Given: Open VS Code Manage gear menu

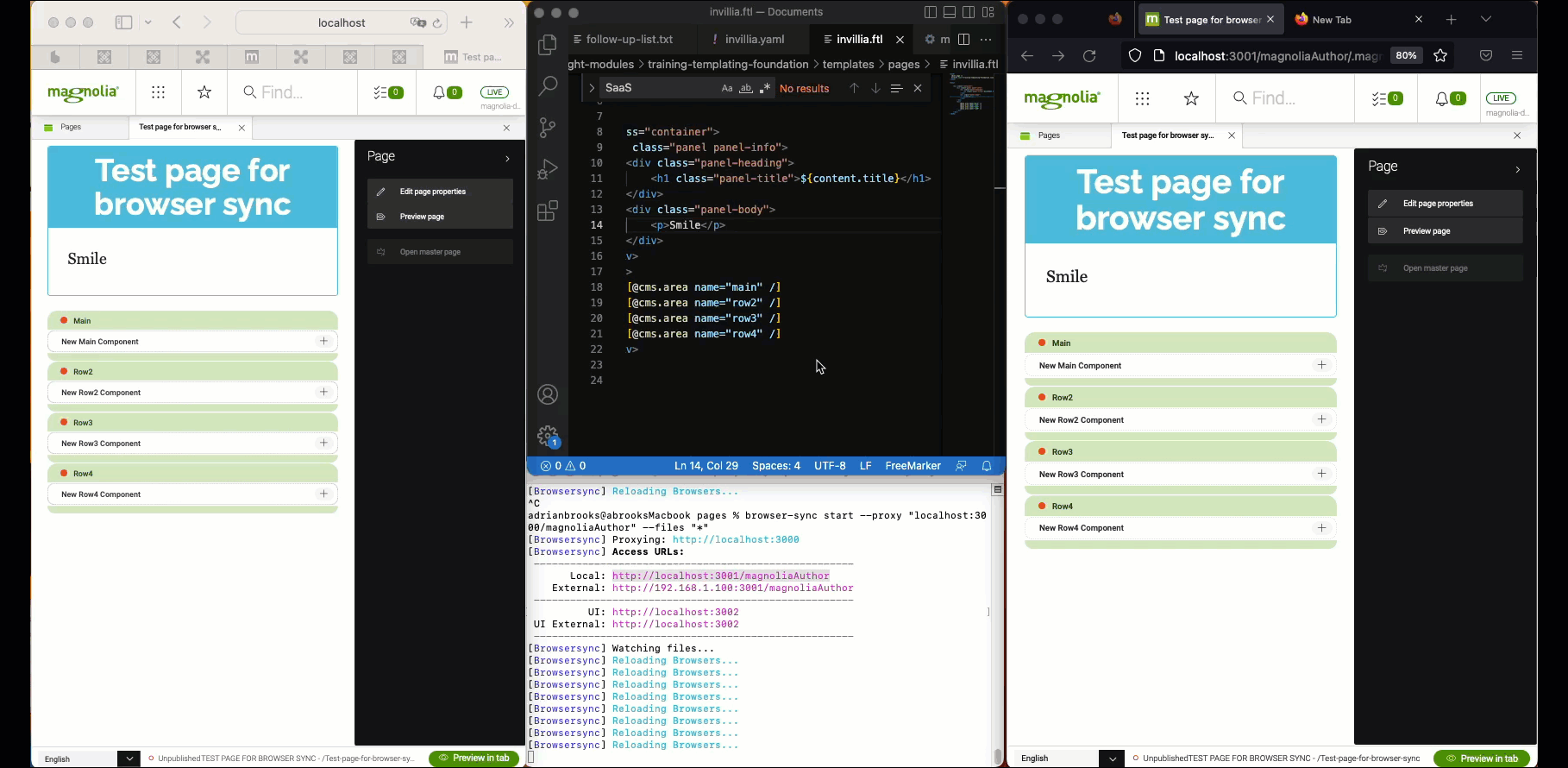Looking at the screenshot, I should coord(548,436).
